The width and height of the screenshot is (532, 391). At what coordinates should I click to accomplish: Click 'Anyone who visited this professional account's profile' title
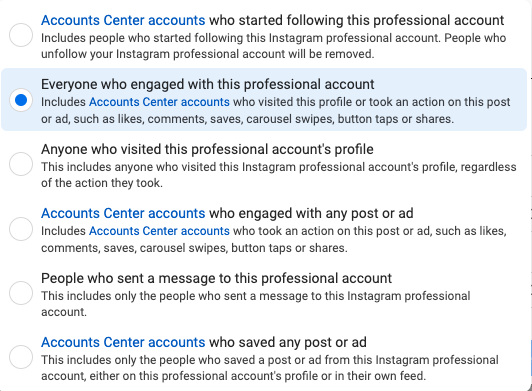tap(207, 149)
